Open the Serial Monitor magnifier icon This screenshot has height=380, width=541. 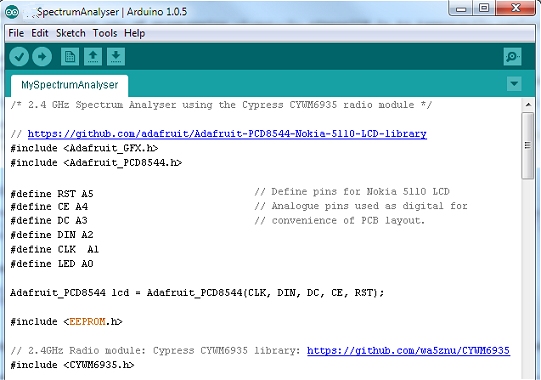pyautogui.click(x=512, y=57)
